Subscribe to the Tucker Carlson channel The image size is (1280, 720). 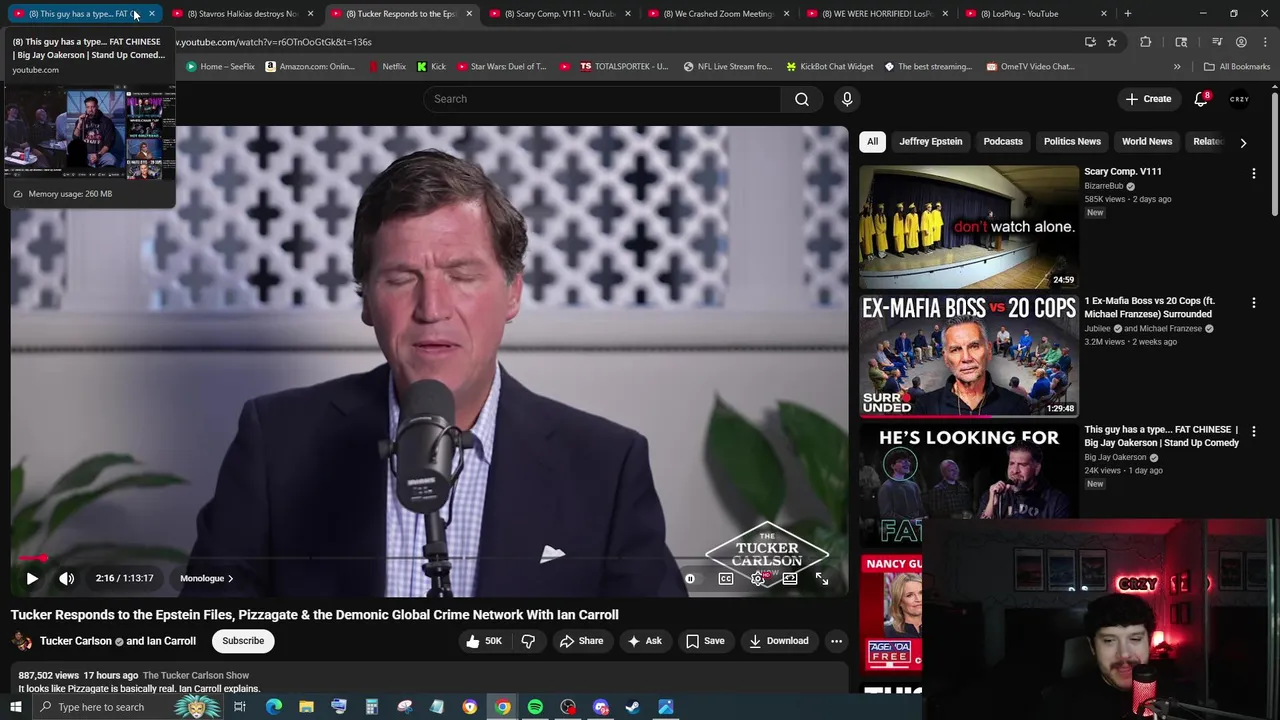click(243, 641)
